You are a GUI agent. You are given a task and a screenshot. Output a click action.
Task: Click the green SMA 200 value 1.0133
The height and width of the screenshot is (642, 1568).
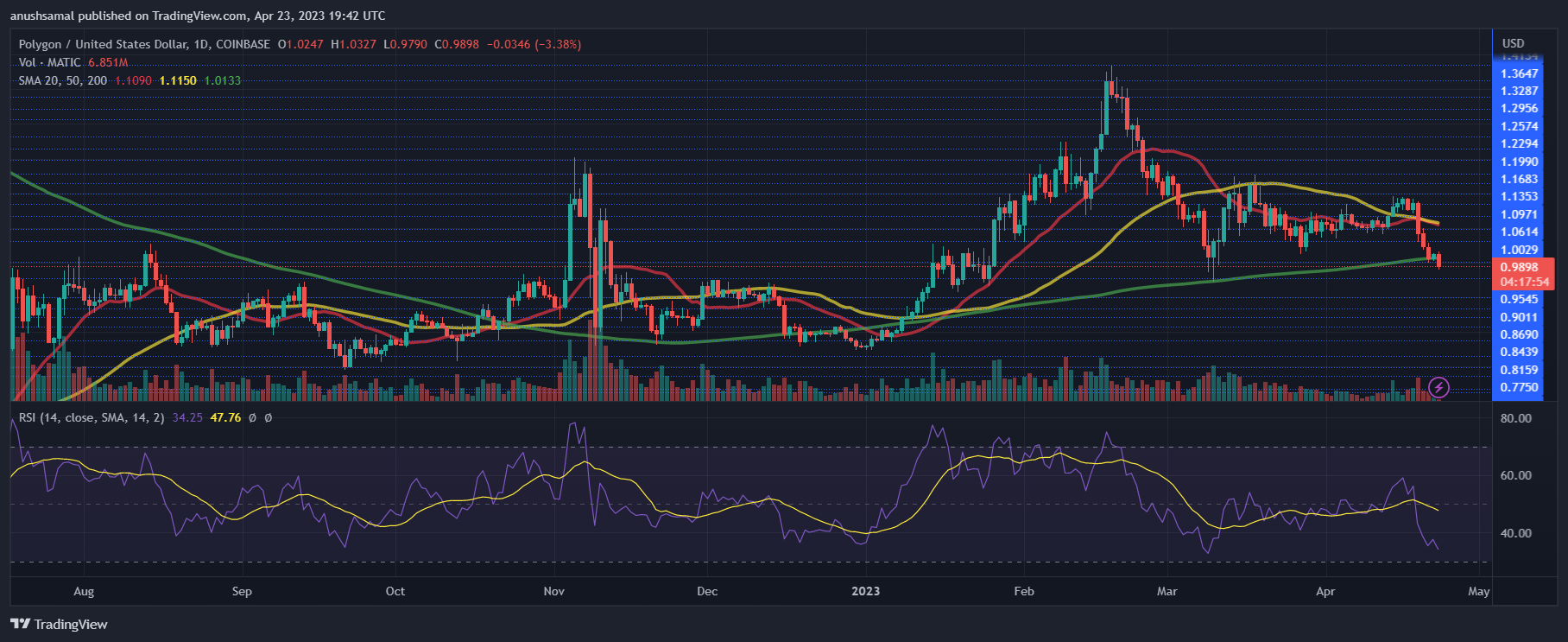click(223, 80)
